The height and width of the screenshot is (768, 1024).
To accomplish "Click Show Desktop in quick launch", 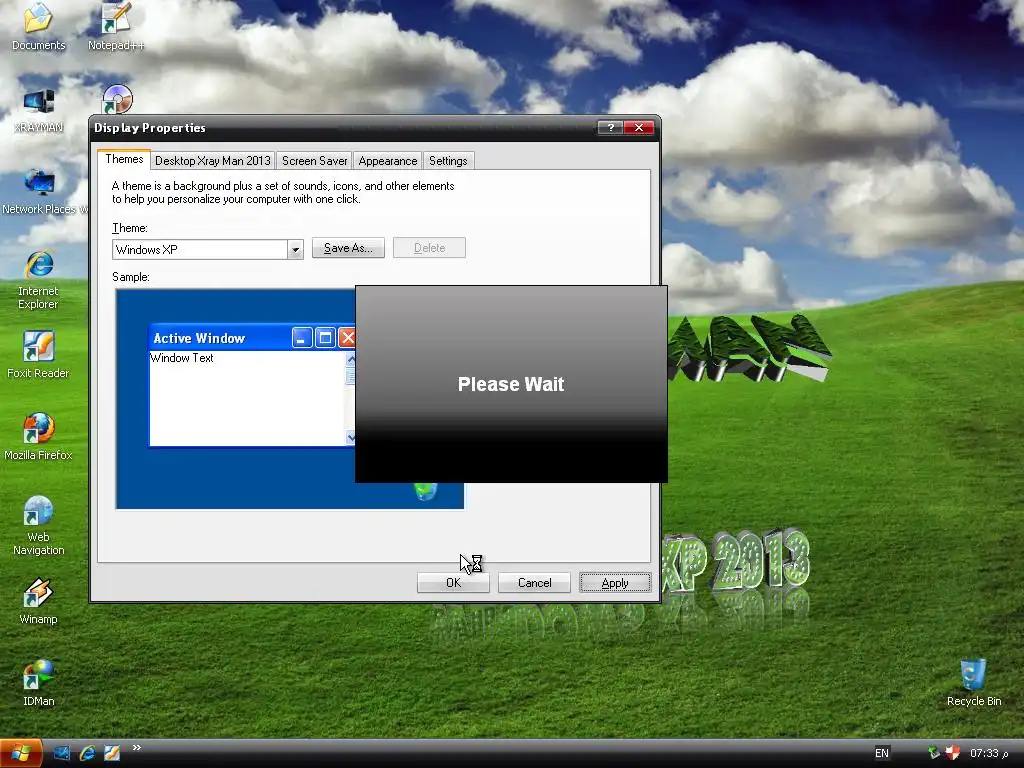I will [62, 753].
